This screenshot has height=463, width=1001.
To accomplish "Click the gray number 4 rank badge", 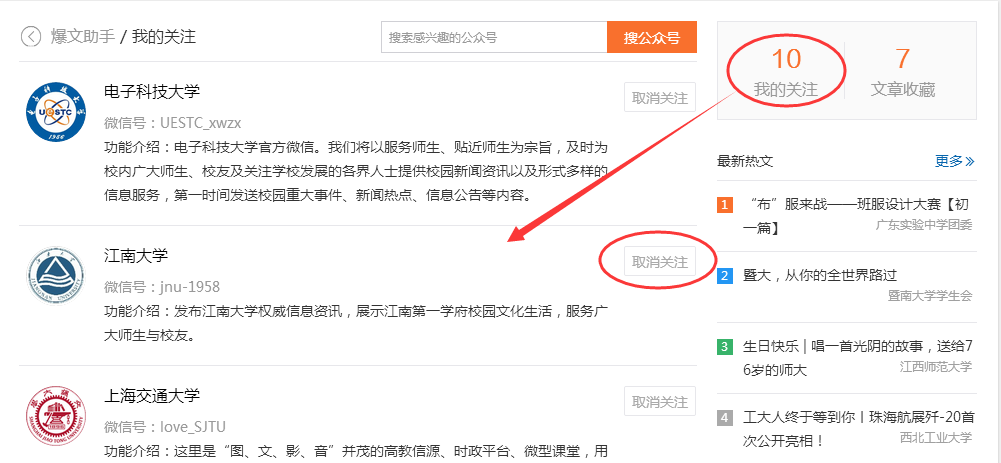I will point(725,418).
